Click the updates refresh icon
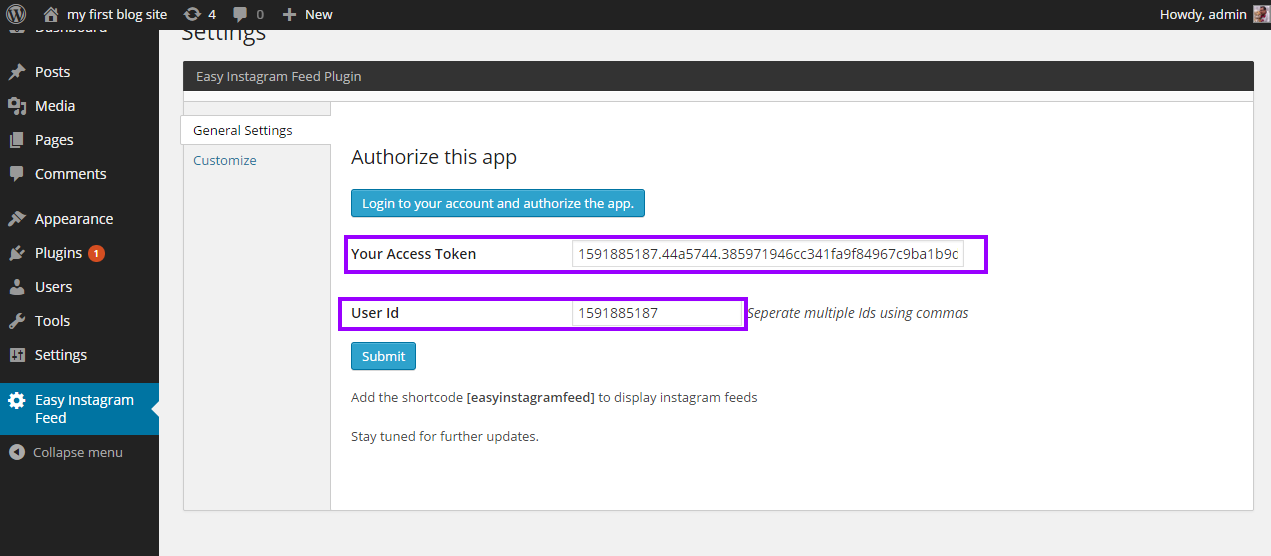Viewport: 1271px width, 556px height. pyautogui.click(x=192, y=14)
